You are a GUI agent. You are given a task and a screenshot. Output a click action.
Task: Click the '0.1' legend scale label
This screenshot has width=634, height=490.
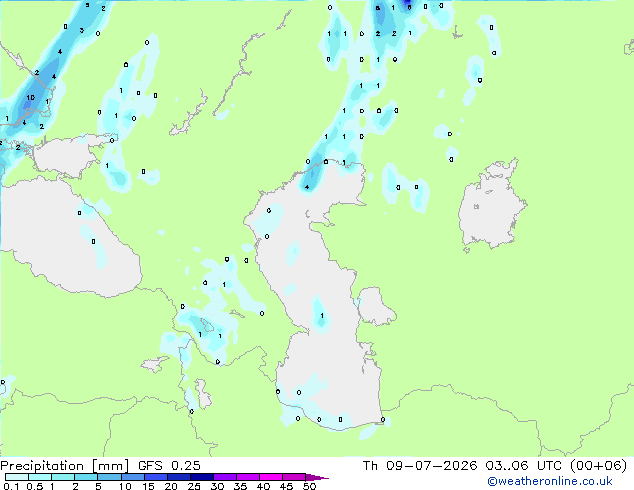coord(11,486)
